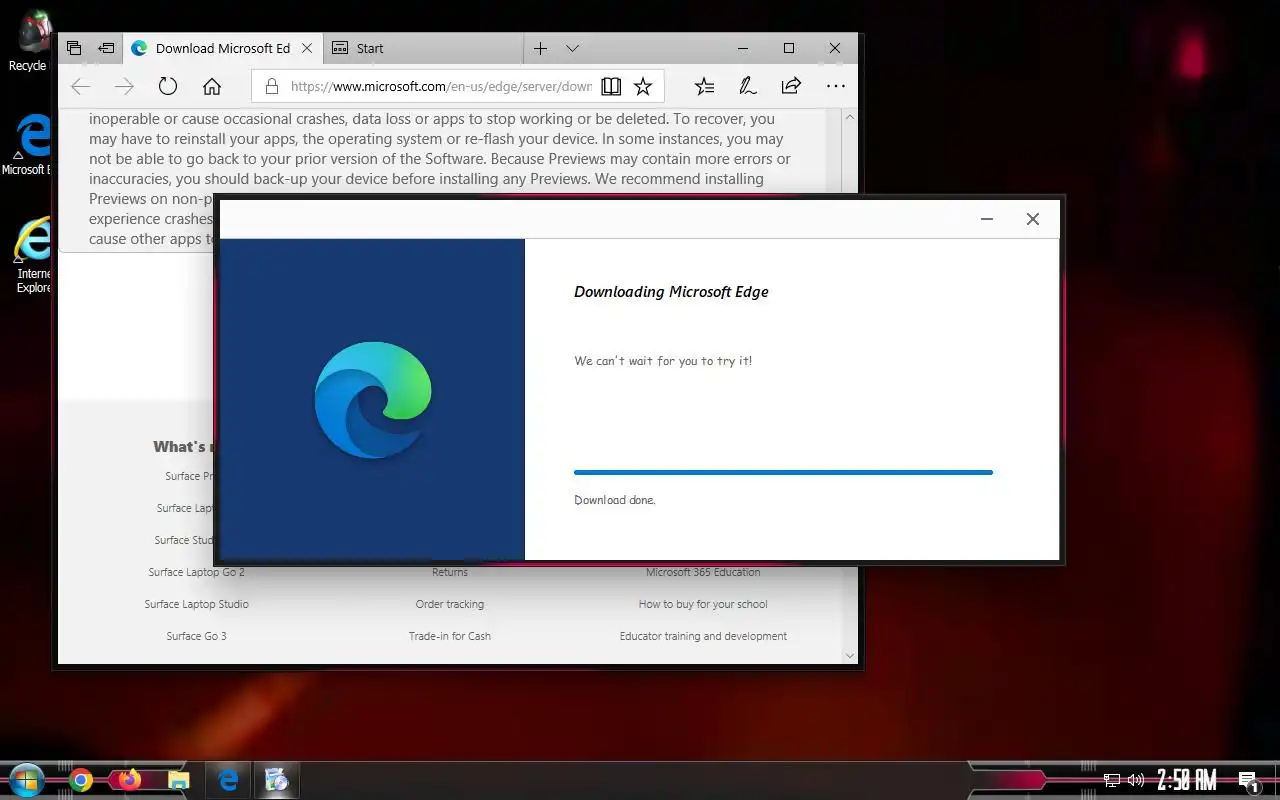Viewport: 1280px width, 800px height.
Task: Open Edge settings and more menu
Action: click(836, 87)
